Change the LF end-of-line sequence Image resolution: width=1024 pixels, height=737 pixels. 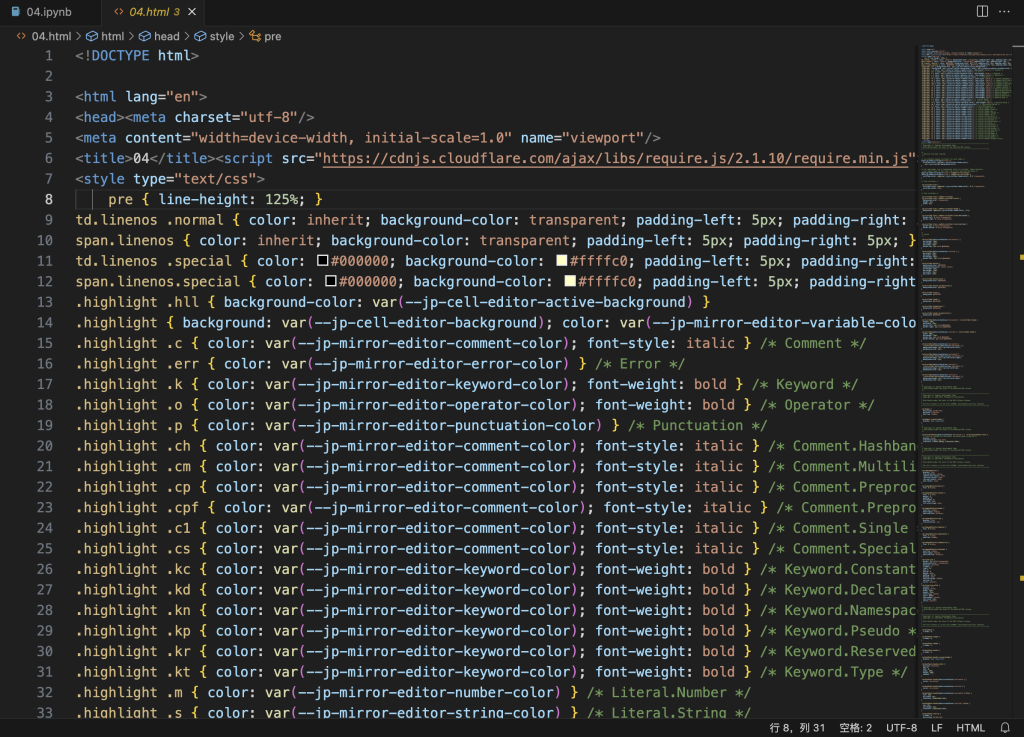point(936,727)
